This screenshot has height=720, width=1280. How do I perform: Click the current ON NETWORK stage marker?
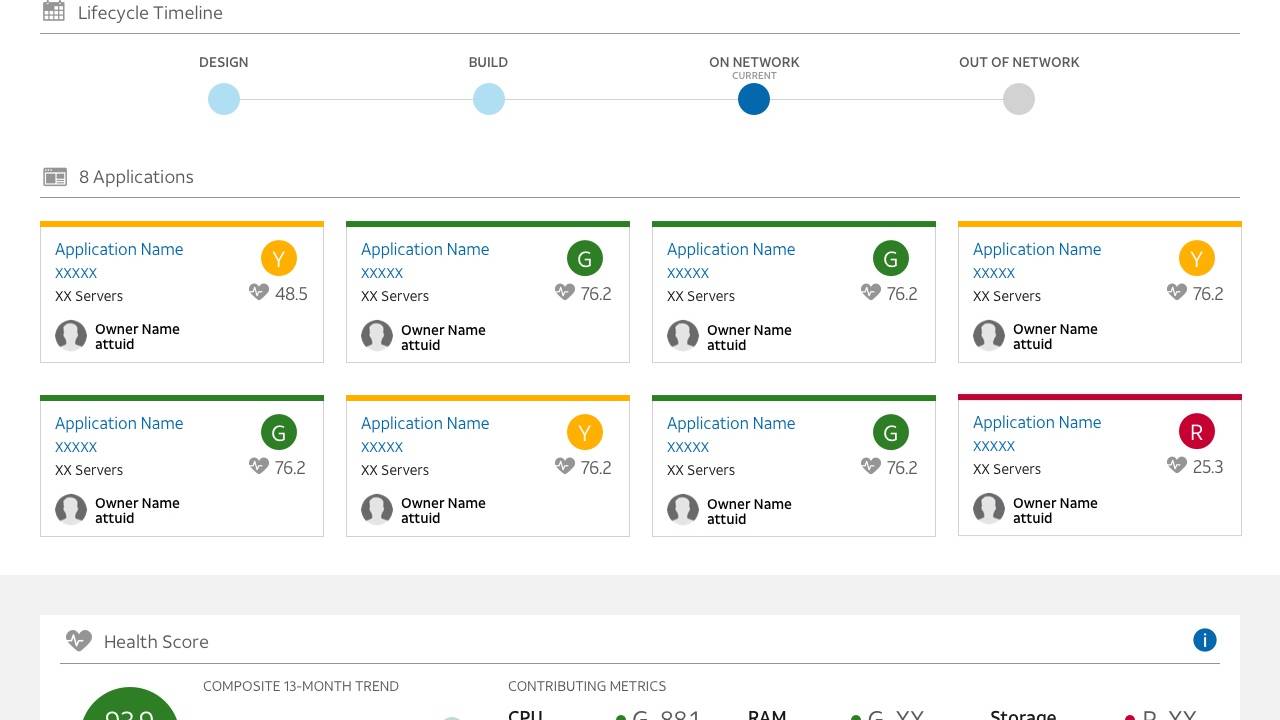pos(754,99)
